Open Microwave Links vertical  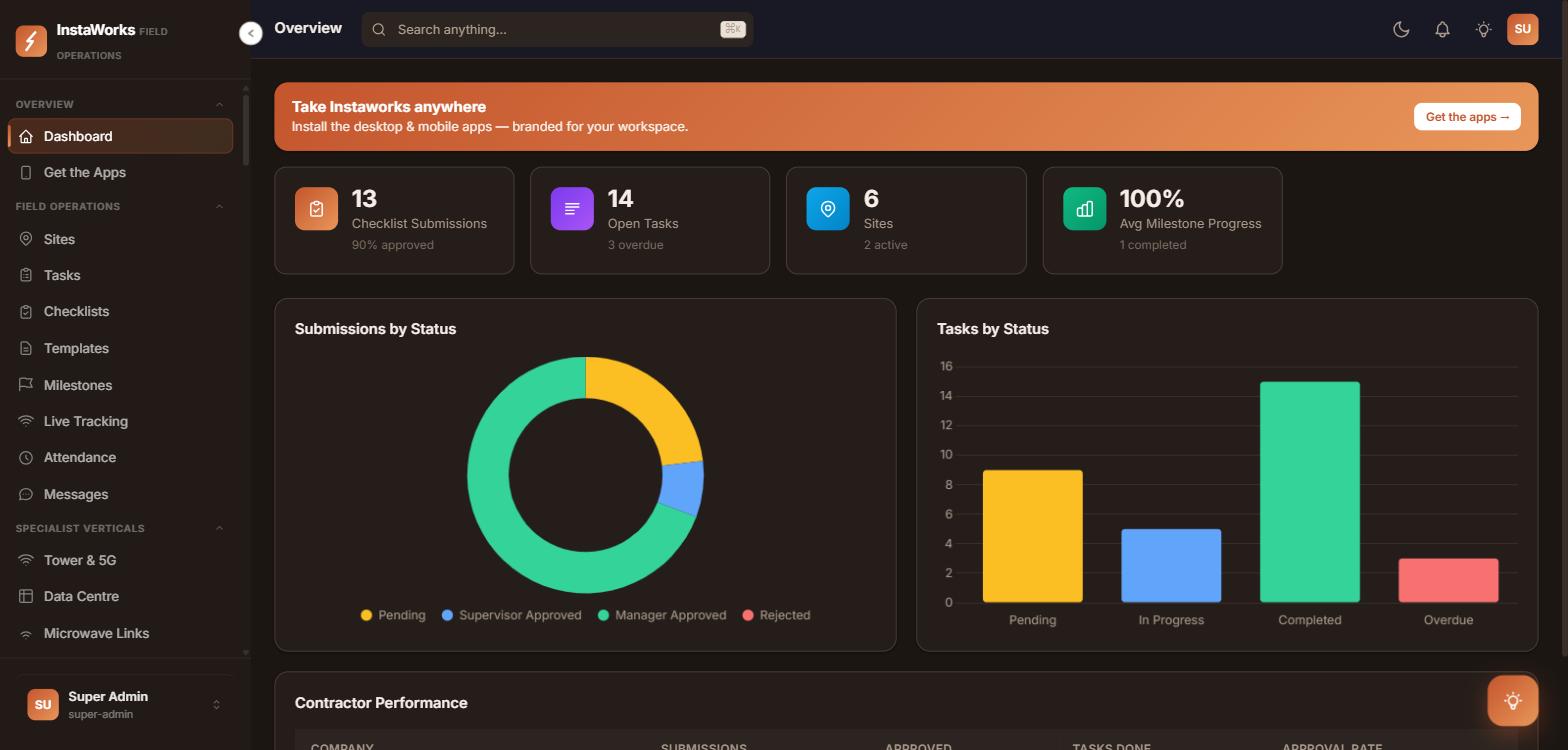[121, 633]
